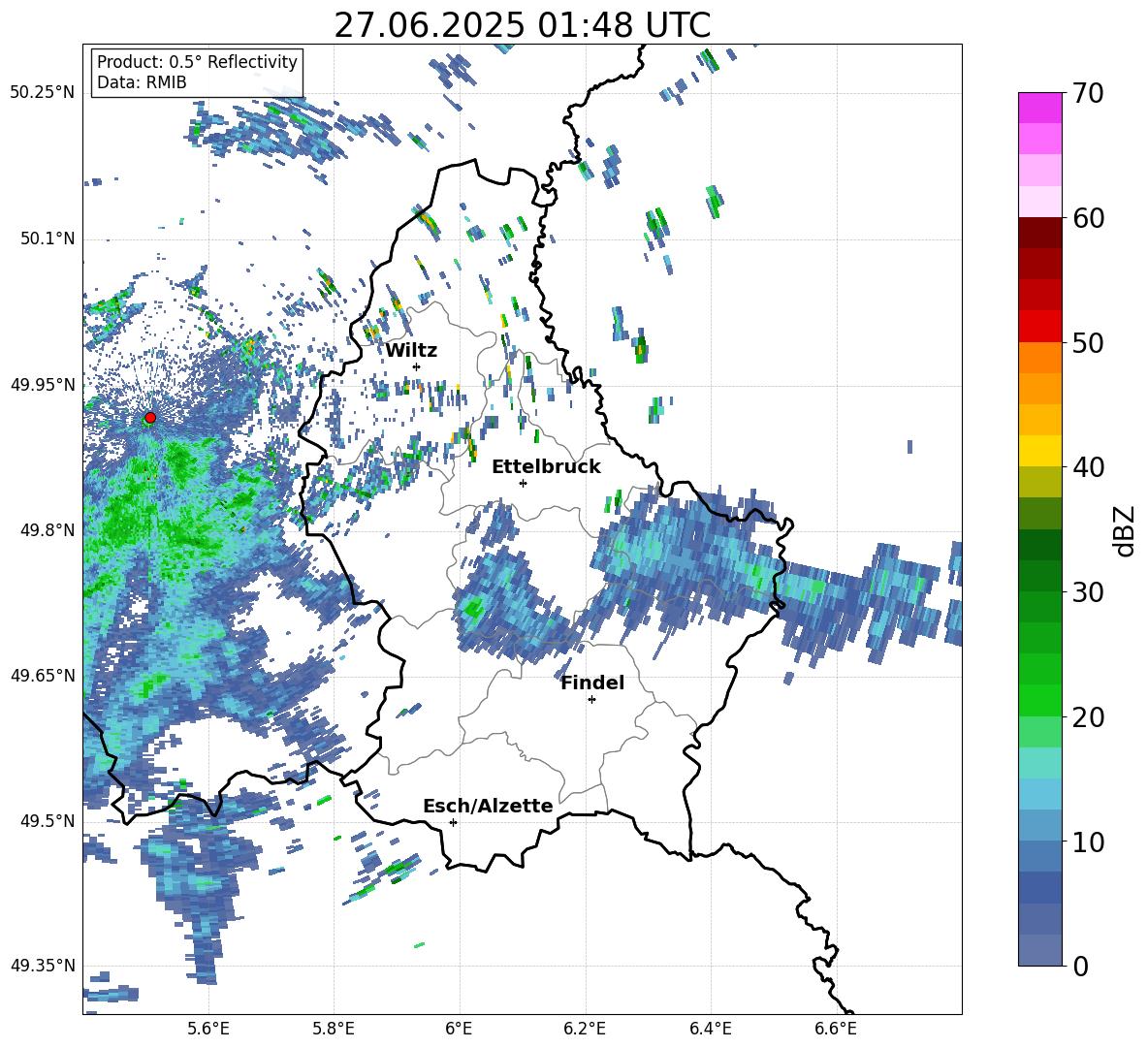1148x1048 pixels.
Task: Click the Findel city label
Action: click(592, 683)
